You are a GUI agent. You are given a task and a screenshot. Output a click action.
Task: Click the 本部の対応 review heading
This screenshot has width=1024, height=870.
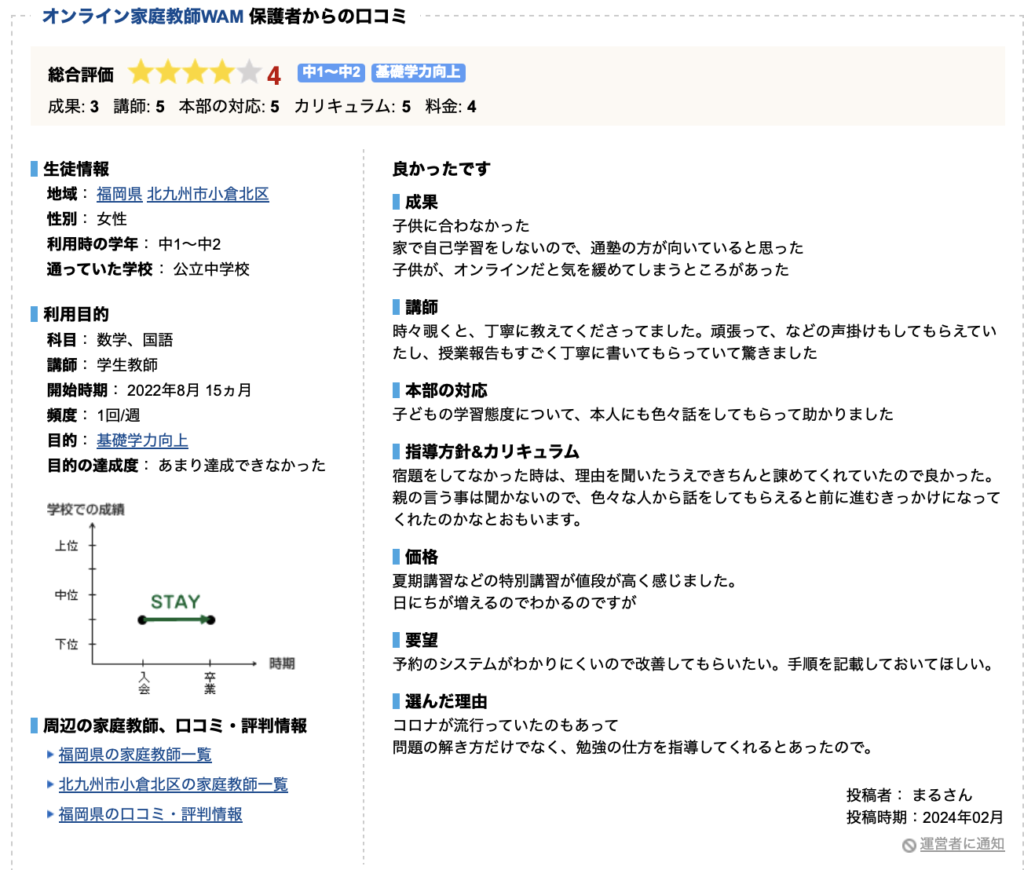pyautogui.click(x=446, y=391)
